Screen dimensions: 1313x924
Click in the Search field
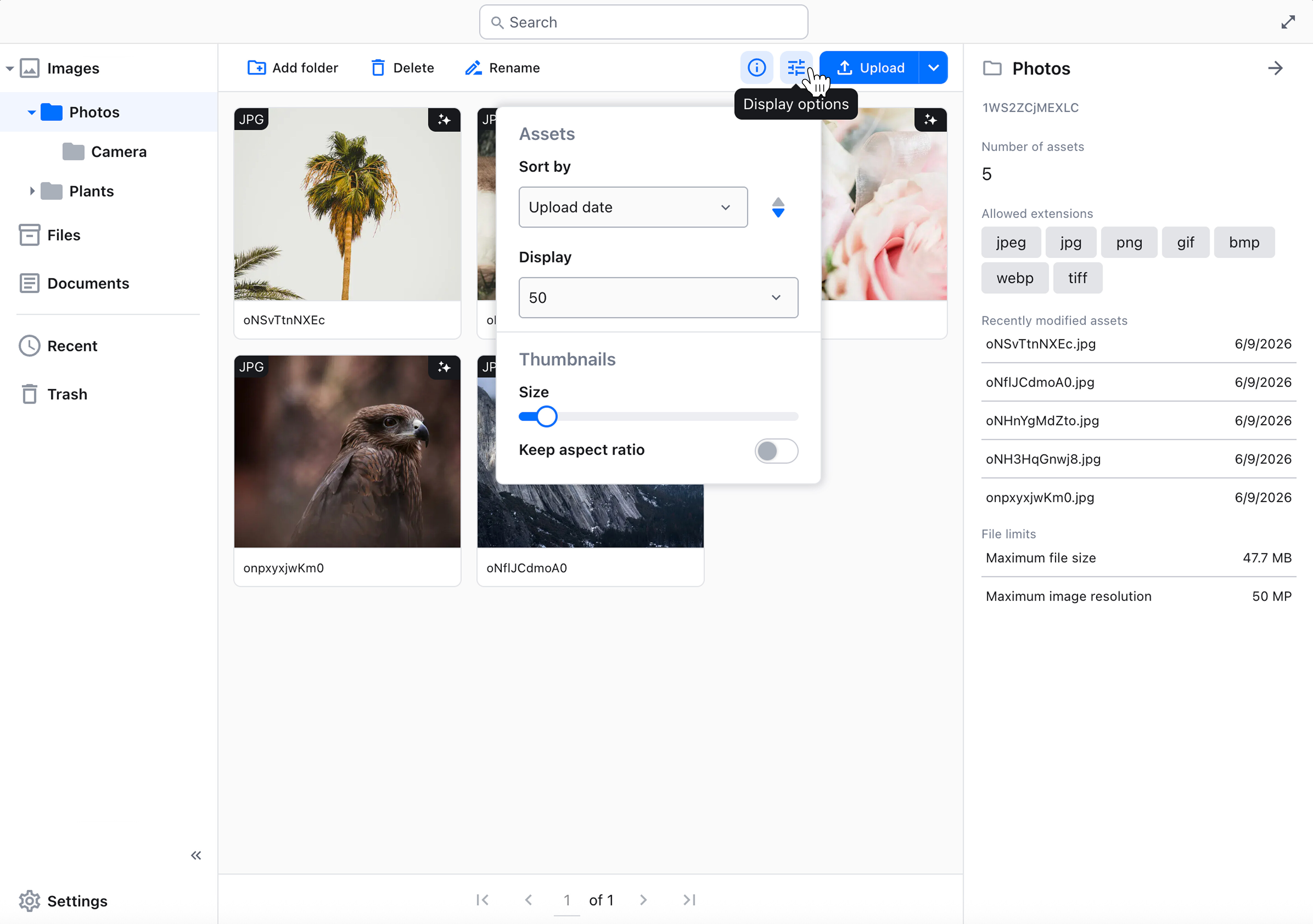click(x=643, y=22)
